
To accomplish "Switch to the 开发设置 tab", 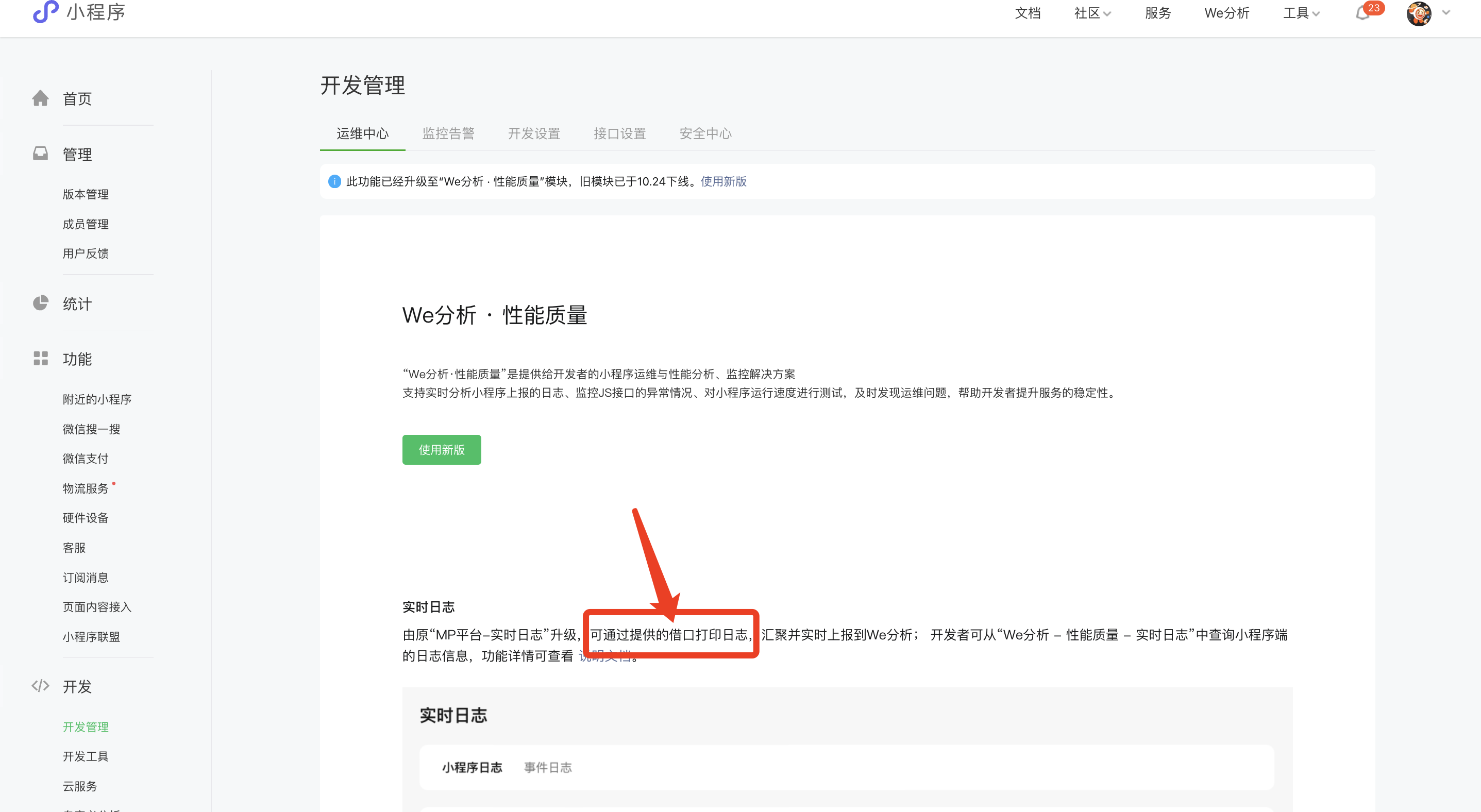I will click(533, 133).
